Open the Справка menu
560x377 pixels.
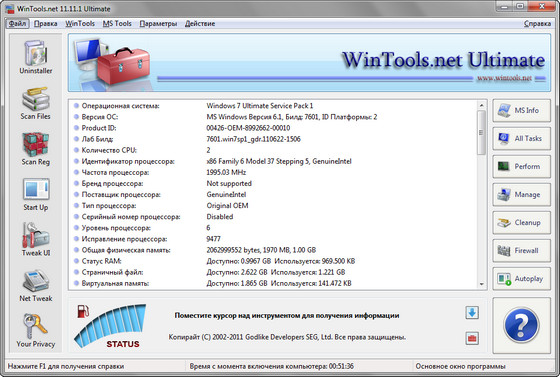[x=537, y=24]
